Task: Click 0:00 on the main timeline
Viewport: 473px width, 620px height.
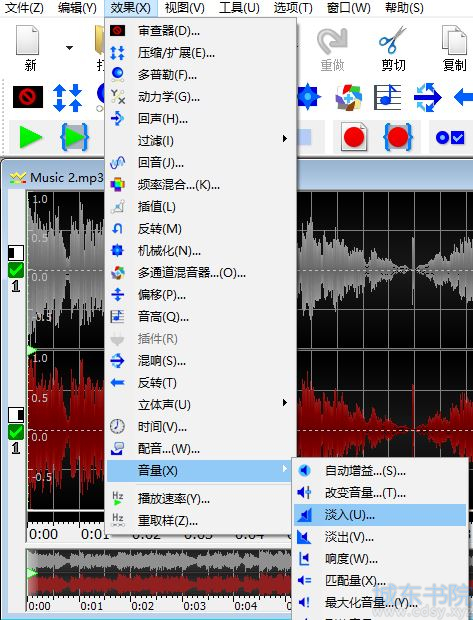Action: pos(44,535)
